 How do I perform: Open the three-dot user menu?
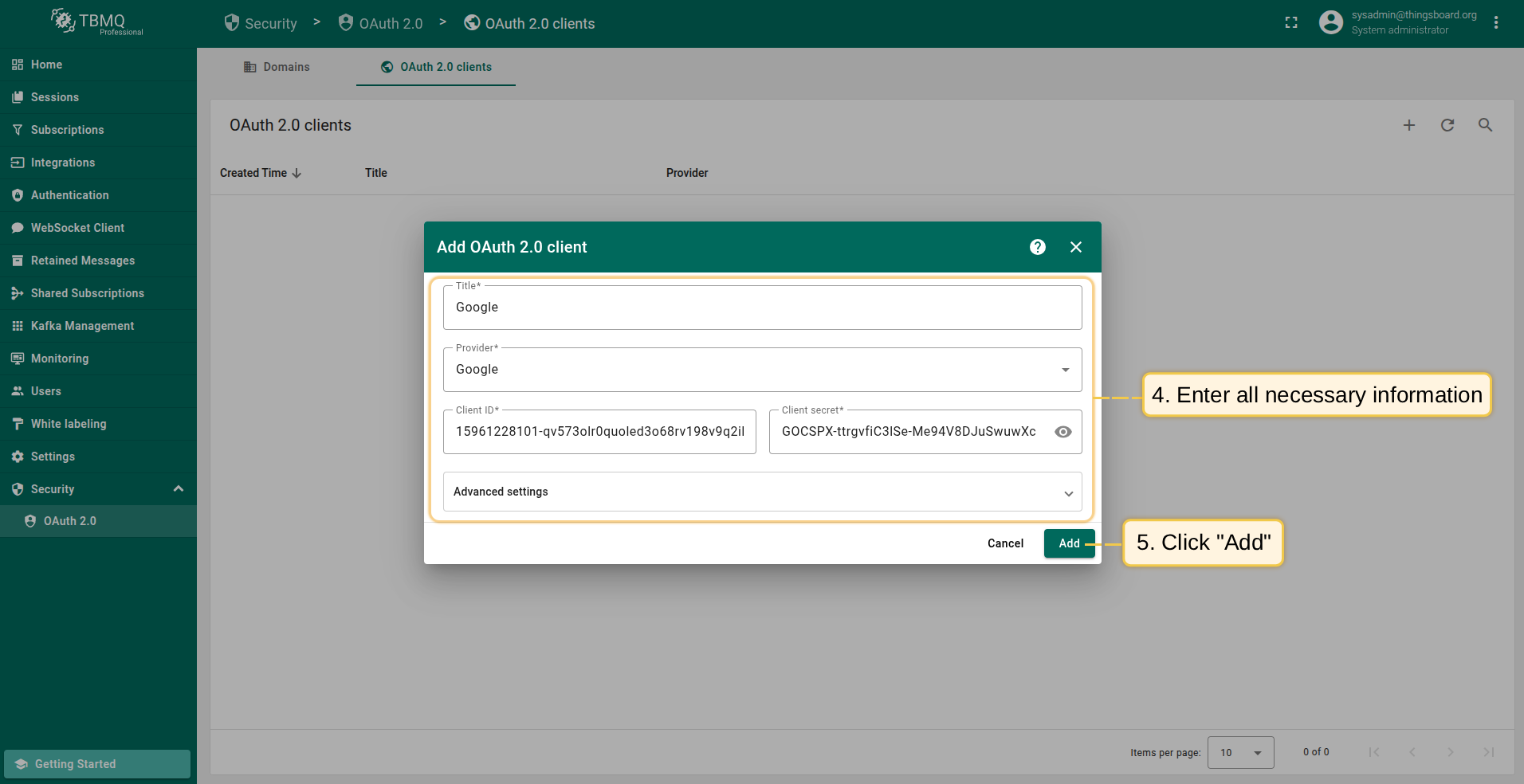point(1495,23)
